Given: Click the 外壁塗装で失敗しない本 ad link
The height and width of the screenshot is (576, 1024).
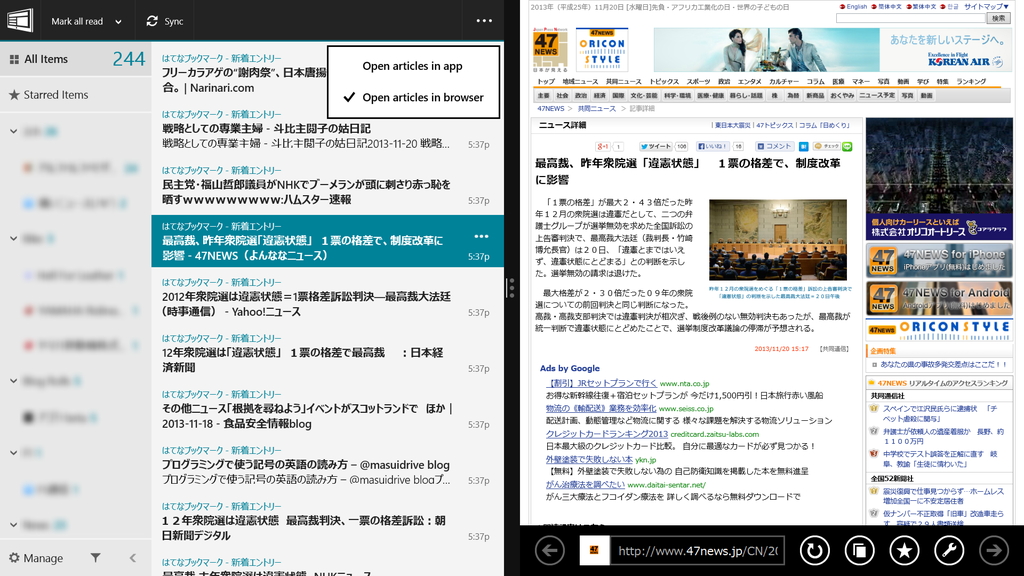Looking at the screenshot, I should pyautogui.click(x=589, y=459).
